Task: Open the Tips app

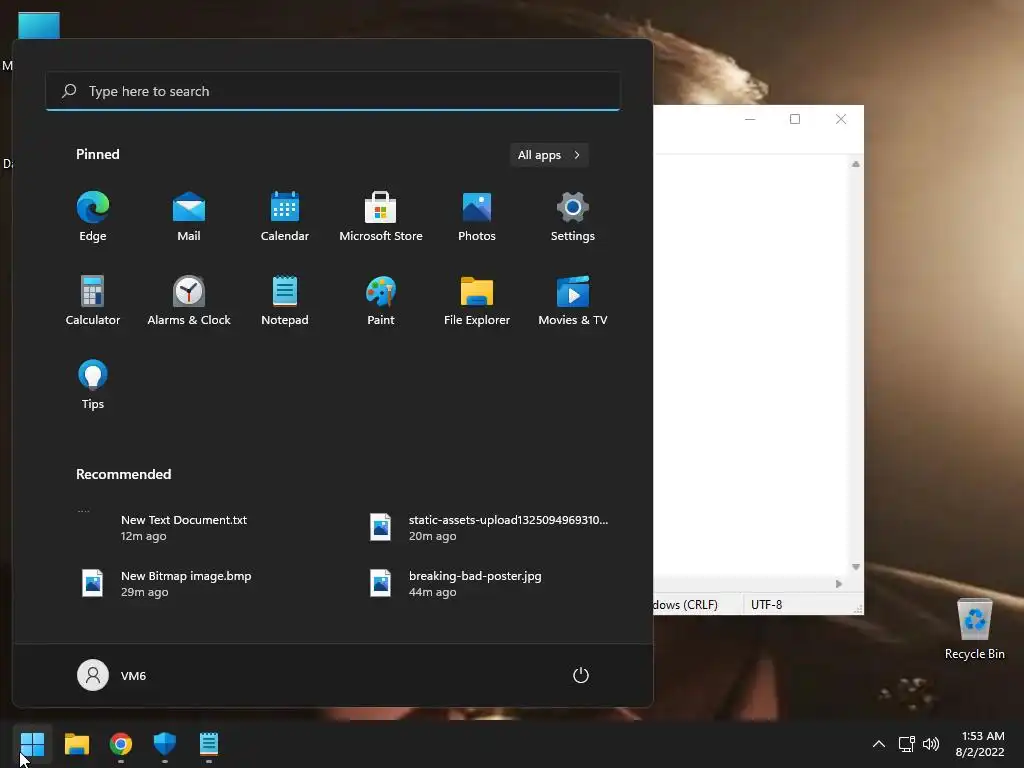Action: (93, 385)
